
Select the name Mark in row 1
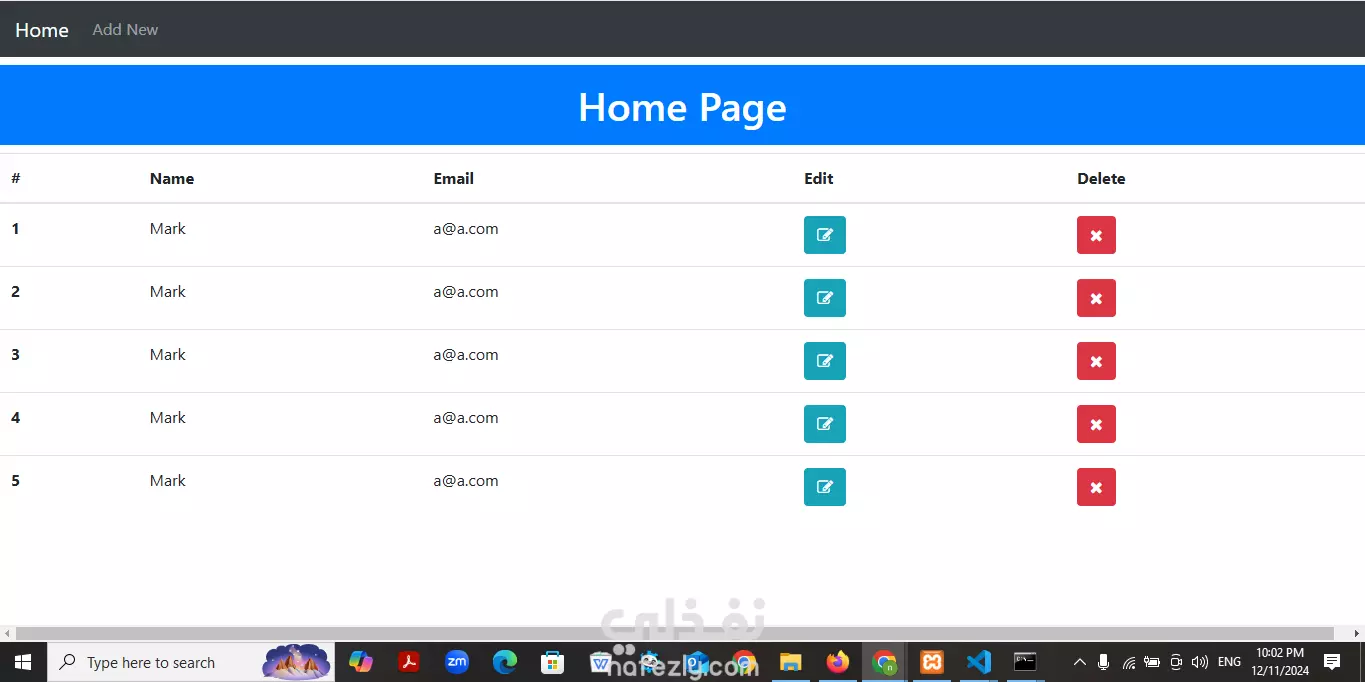pyautogui.click(x=168, y=229)
